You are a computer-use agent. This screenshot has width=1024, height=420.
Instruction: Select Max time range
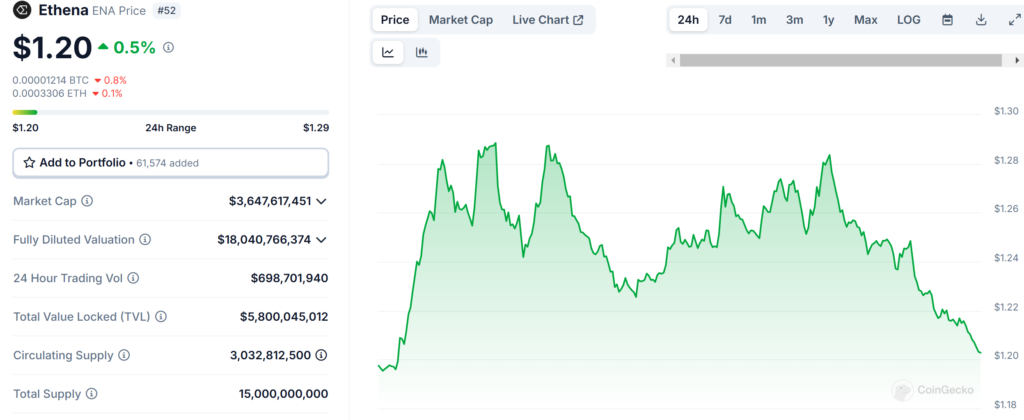pyautogui.click(x=865, y=20)
